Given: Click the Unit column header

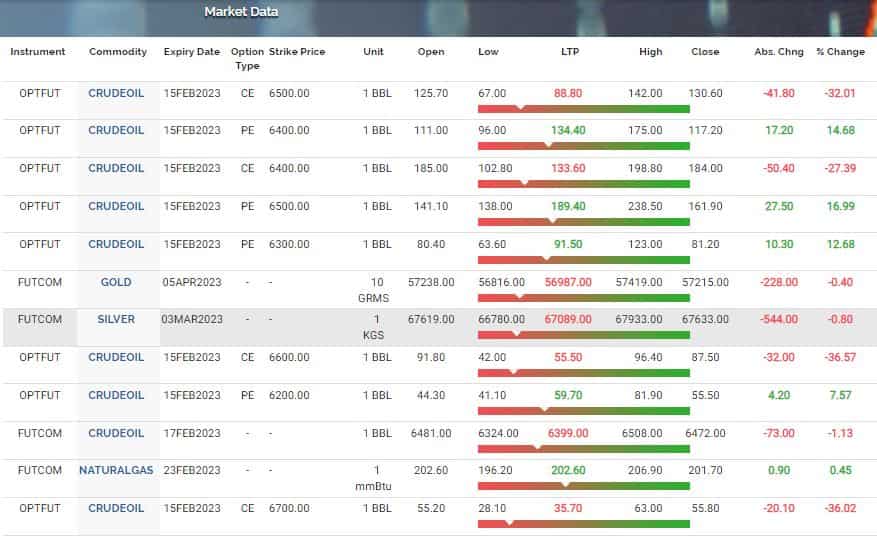Looking at the screenshot, I should click(x=373, y=51).
